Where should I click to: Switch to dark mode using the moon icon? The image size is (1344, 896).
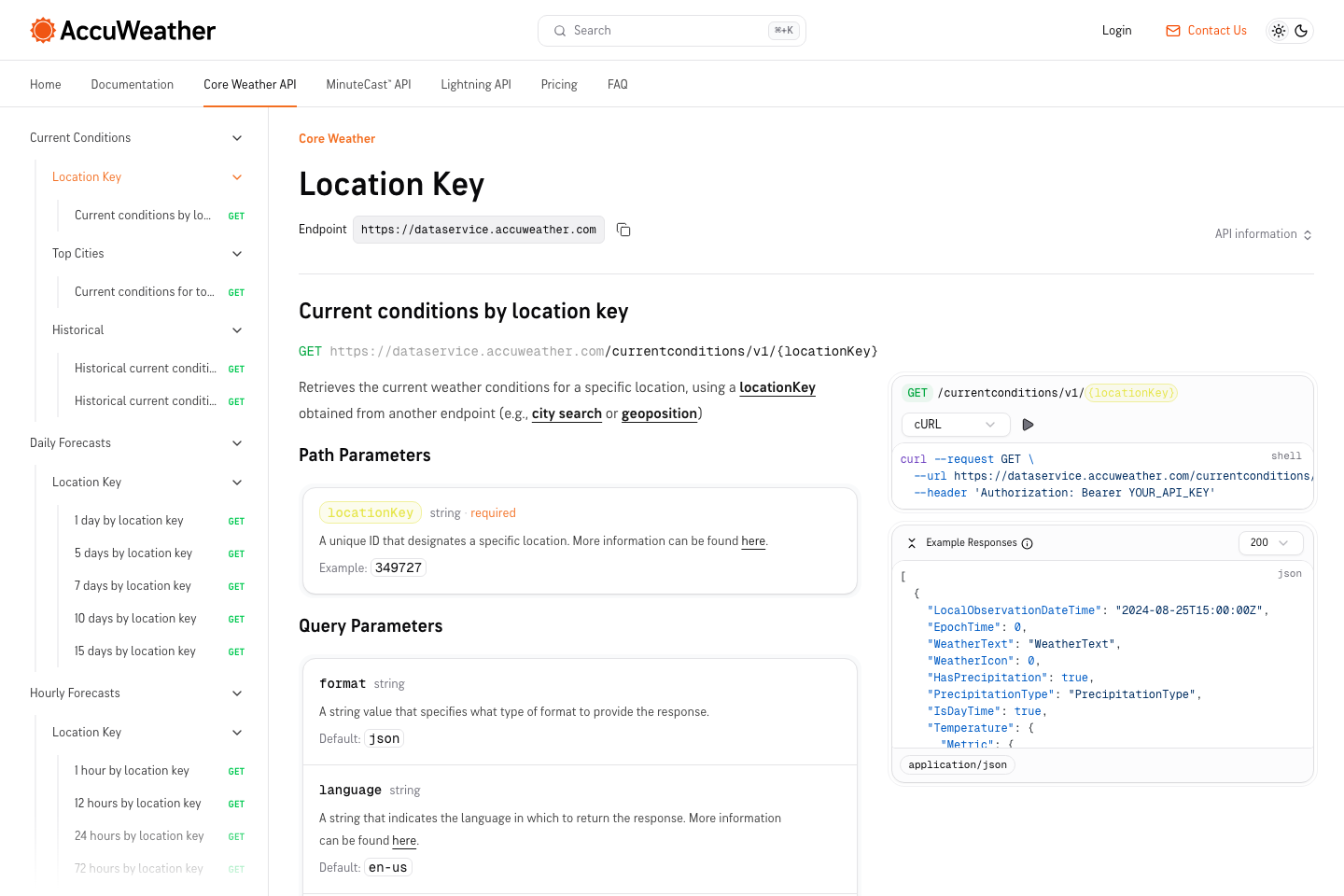[1301, 30]
